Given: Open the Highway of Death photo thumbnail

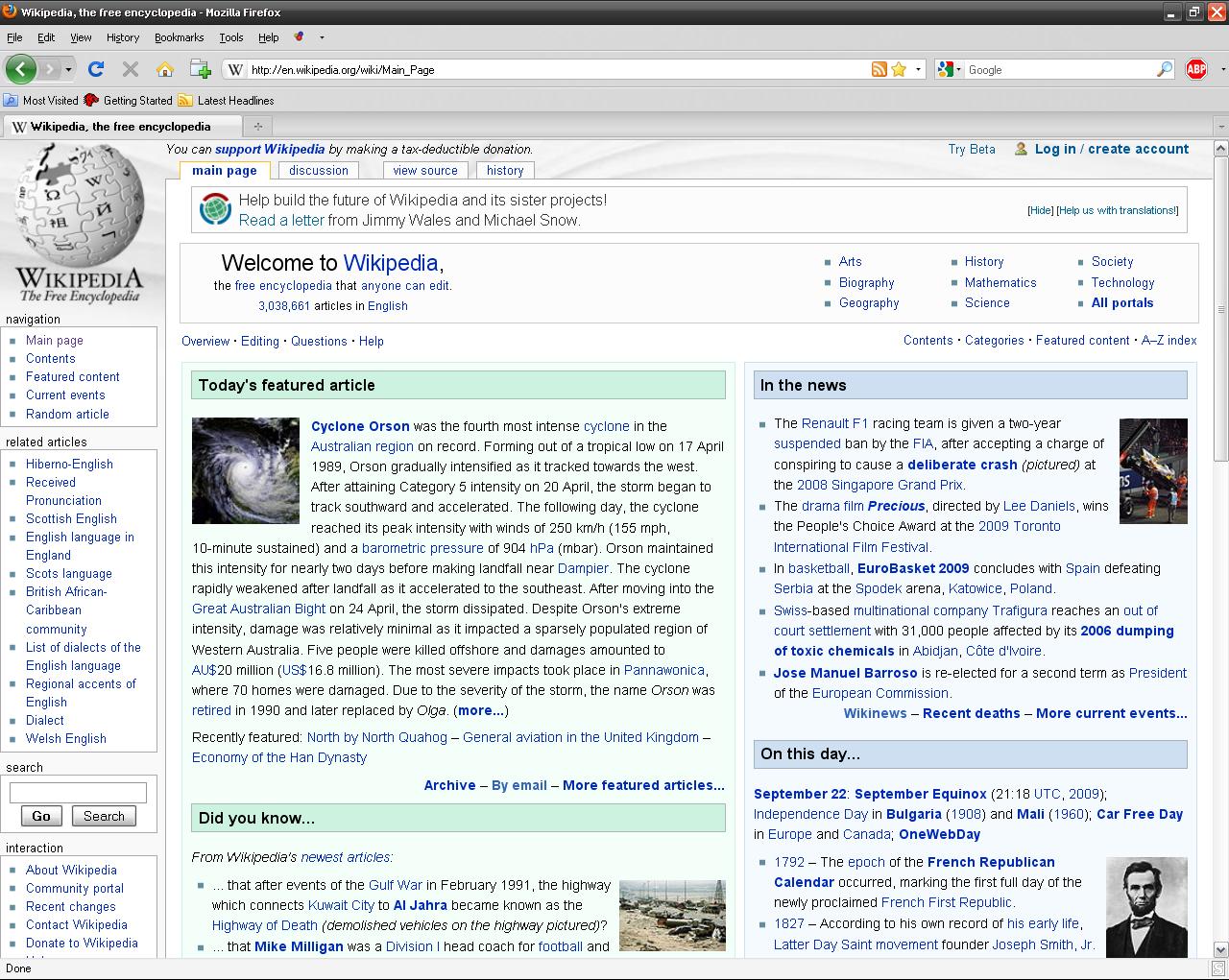Looking at the screenshot, I should coord(672,916).
